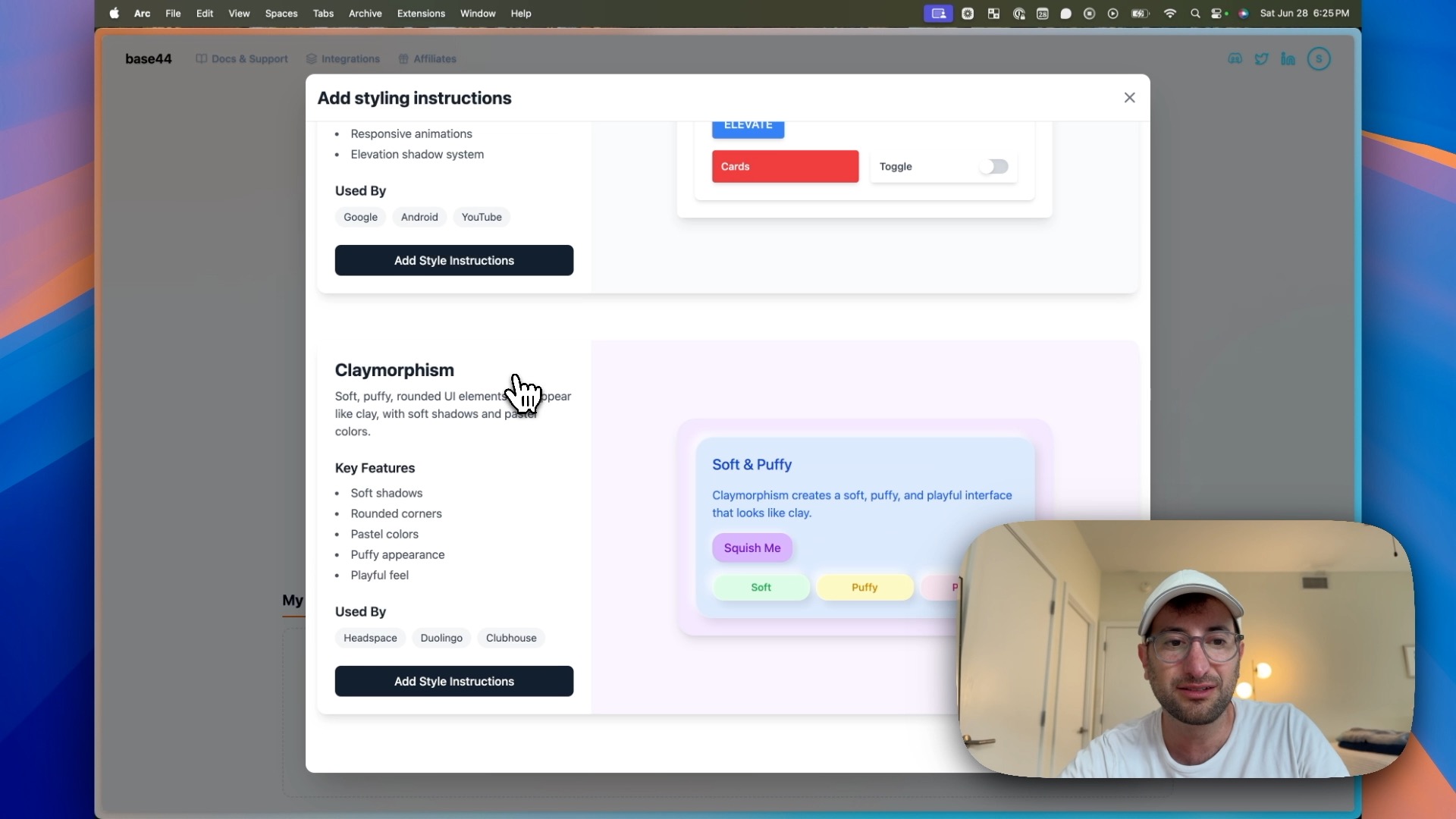The image size is (1456, 819).
Task: Click the Affiliates icon
Action: (403, 58)
